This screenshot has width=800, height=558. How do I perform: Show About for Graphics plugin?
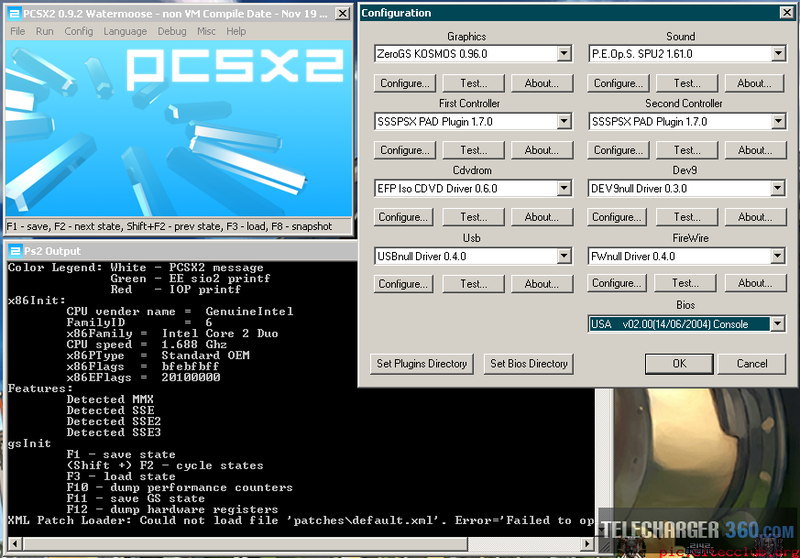542,83
